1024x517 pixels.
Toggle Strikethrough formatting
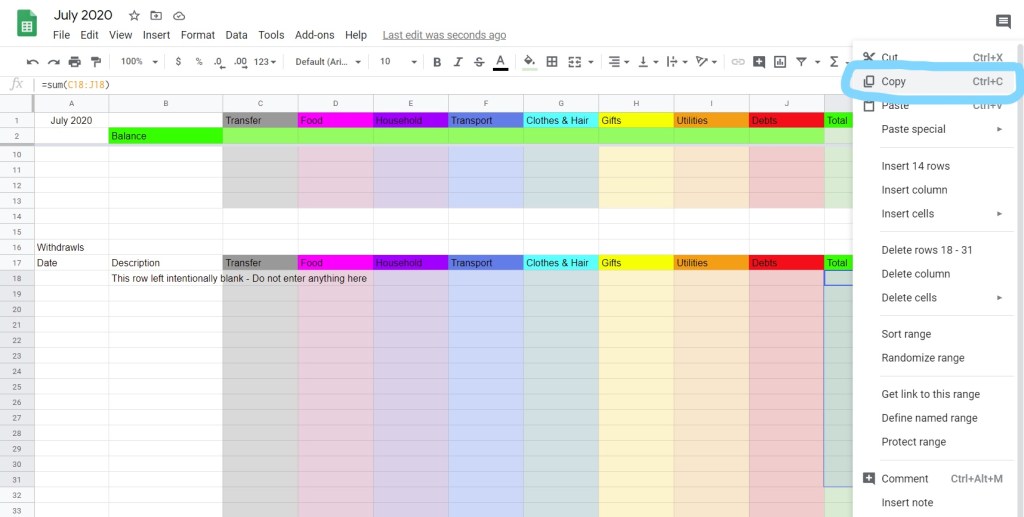pos(479,62)
